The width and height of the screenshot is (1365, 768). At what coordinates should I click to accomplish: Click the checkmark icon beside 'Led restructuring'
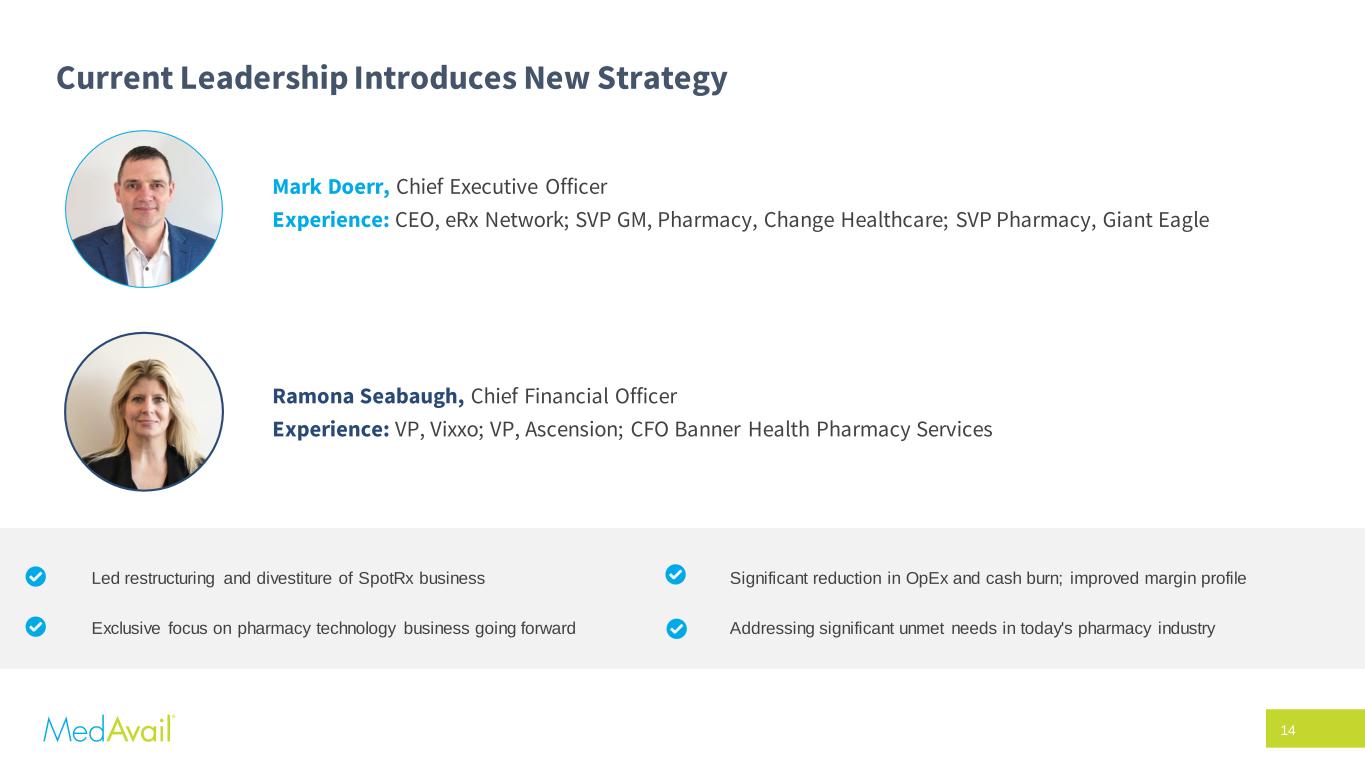coord(35,577)
